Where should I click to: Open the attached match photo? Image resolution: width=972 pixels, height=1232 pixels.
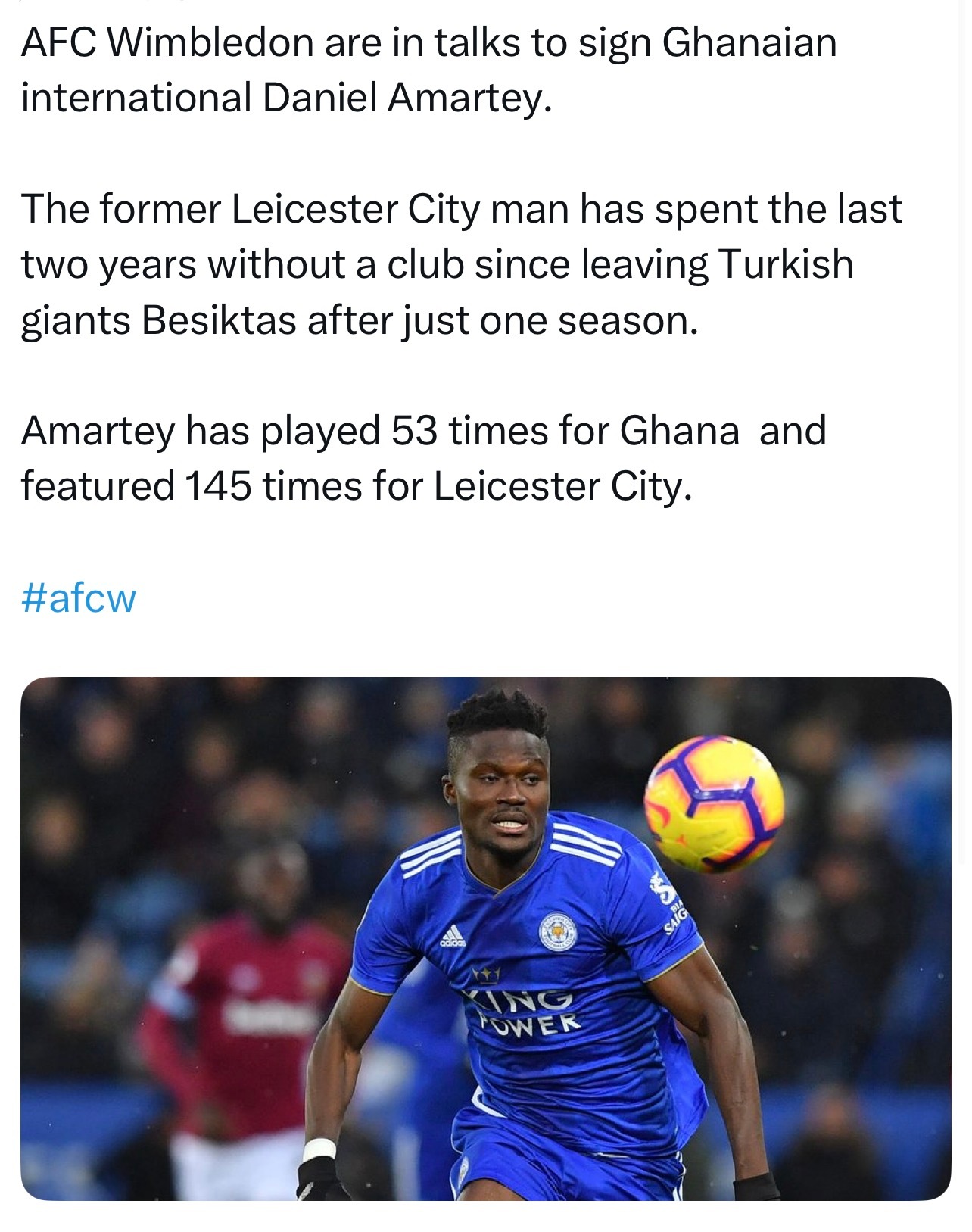pyautogui.click(x=485, y=938)
